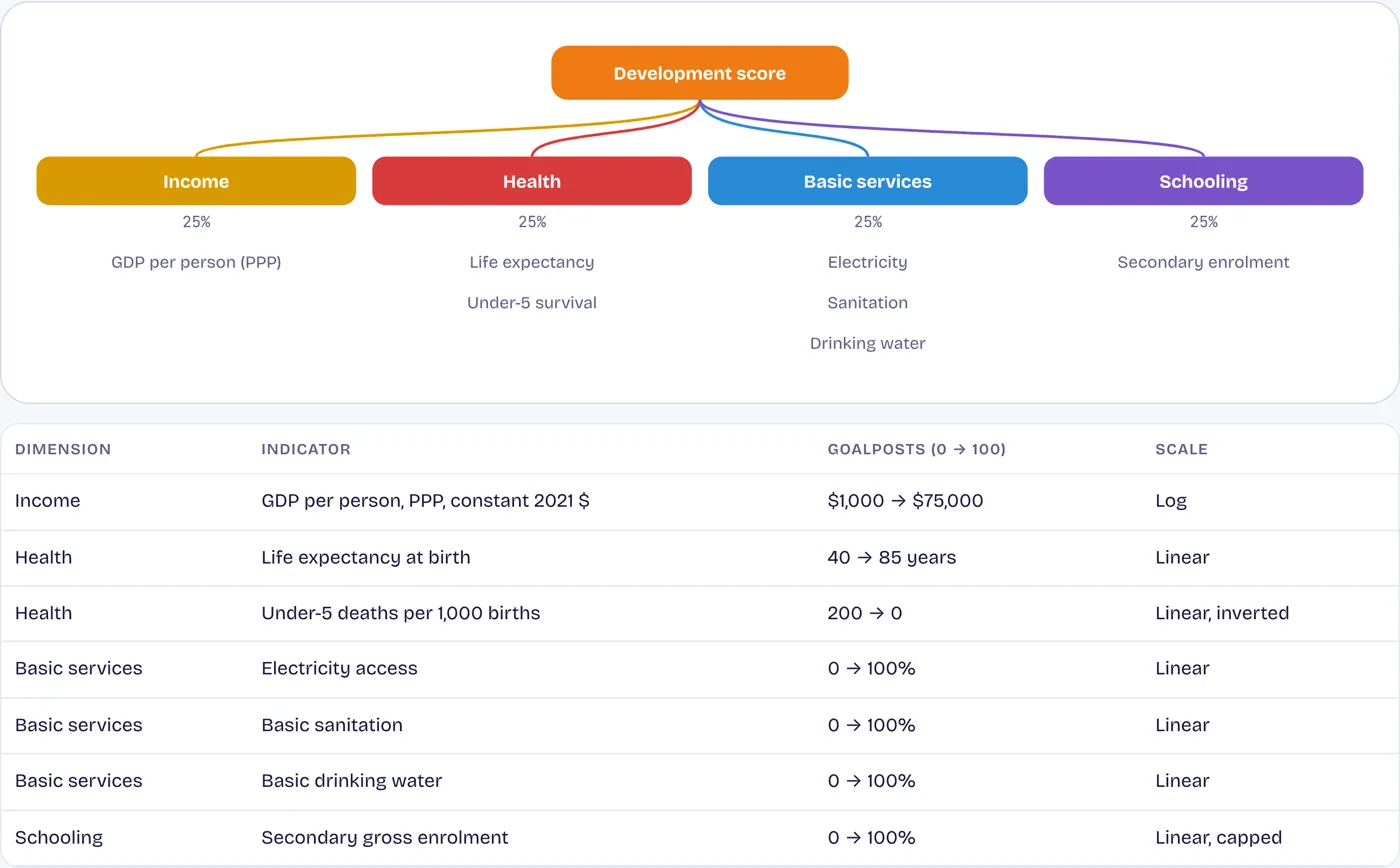Viewport: 1400px width, 868px height.
Task: Click 'Drinking water' under the Basic services box
Action: (868, 343)
